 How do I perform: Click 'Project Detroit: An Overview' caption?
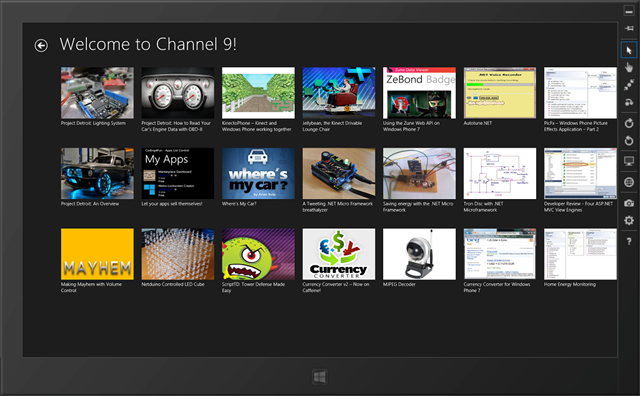tap(90, 204)
